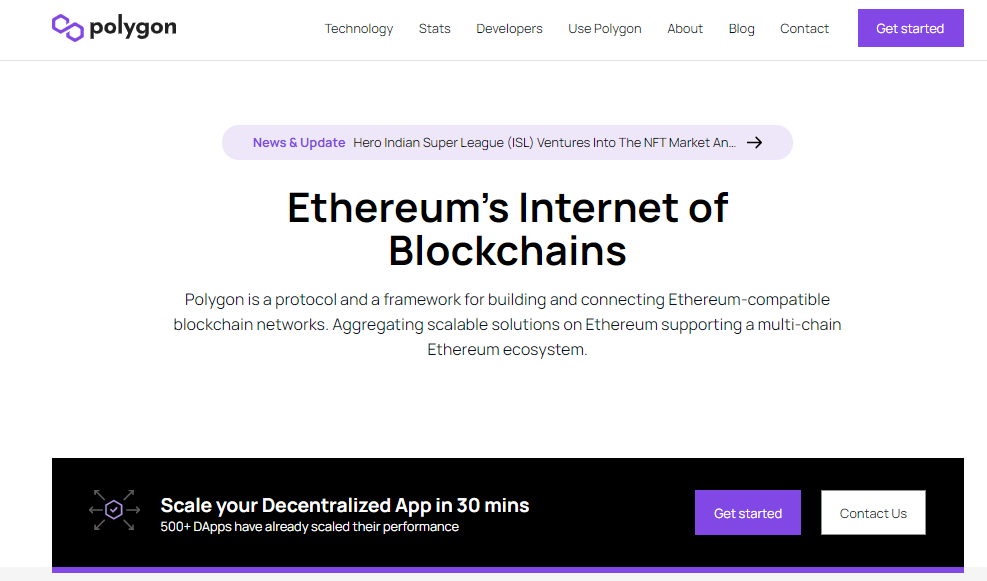Viewport: 987px width, 581px height.
Task: Click the Polygon chain-link logo icon
Action: coord(67,28)
